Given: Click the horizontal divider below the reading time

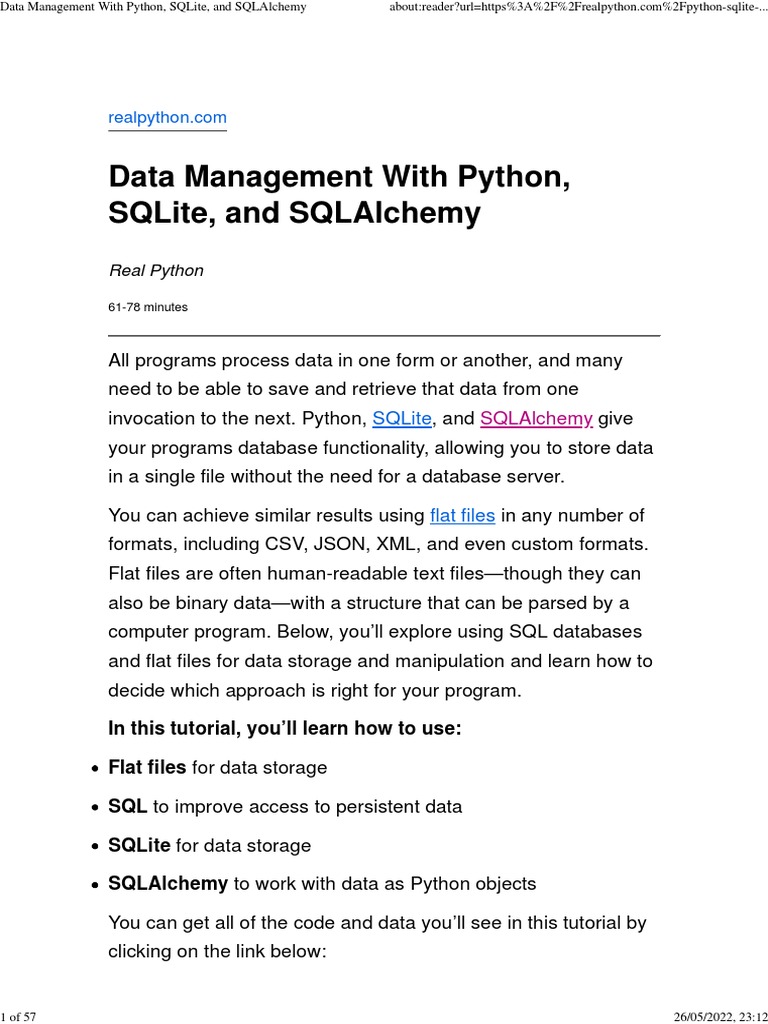Looking at the screenshot, I should 384,335.
